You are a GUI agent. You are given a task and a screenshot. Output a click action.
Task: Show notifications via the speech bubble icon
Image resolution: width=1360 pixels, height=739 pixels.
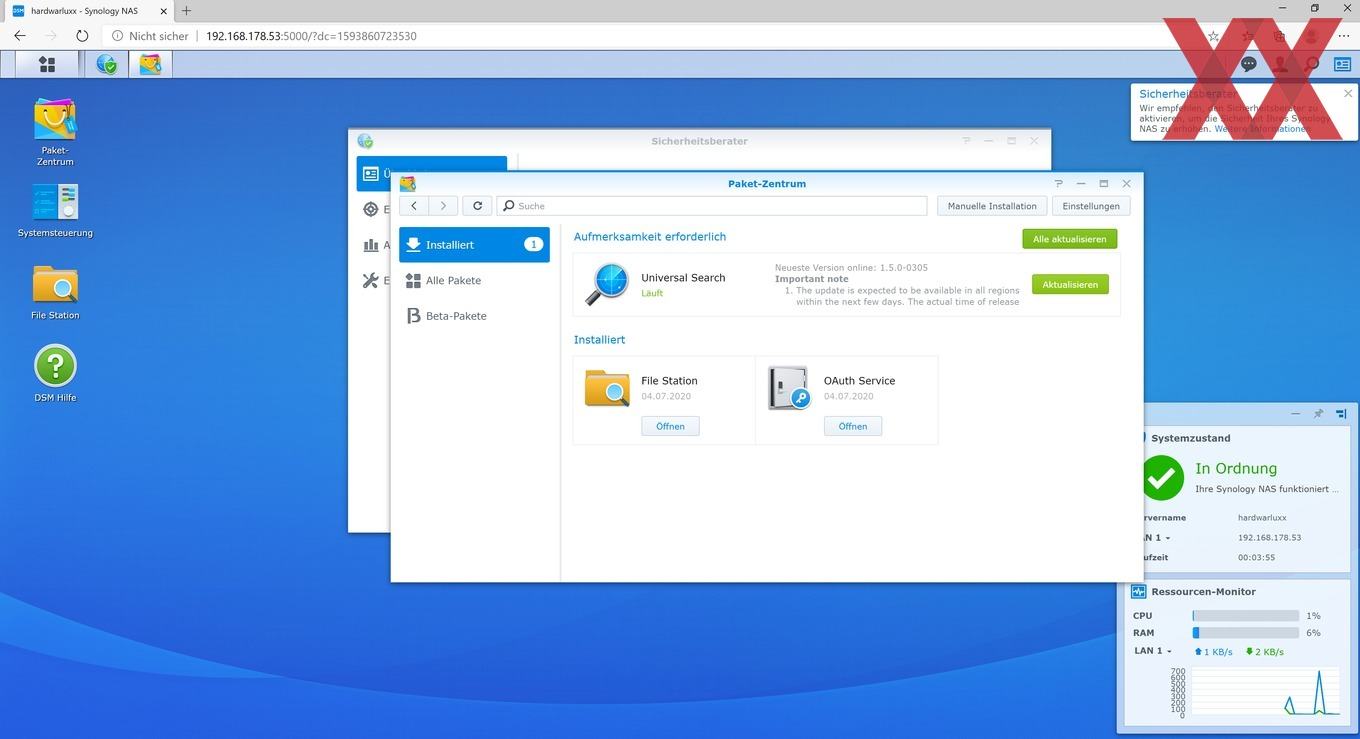tap(1249, 64)
